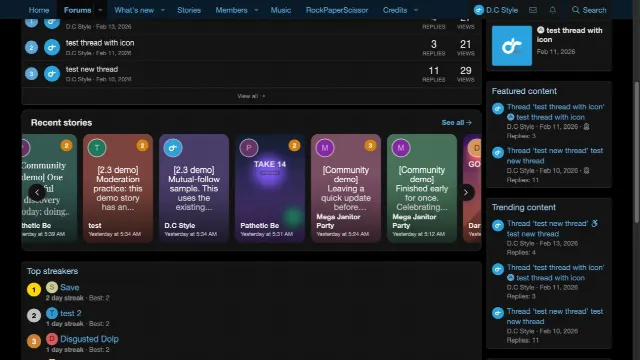This screenshot has height=360, width=640.
Task: Show next stories with right arrow
Action: (466, 192)
